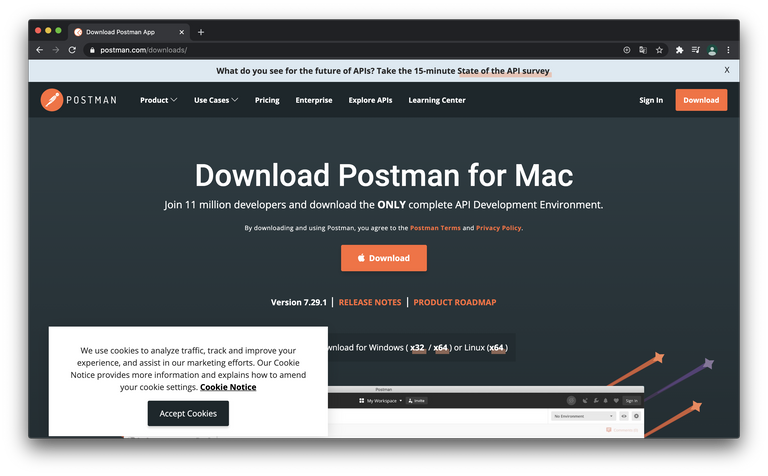This screenshot has width=768, height=476.
Task: Open a new tab with plus button
Action: pos(201,32)
